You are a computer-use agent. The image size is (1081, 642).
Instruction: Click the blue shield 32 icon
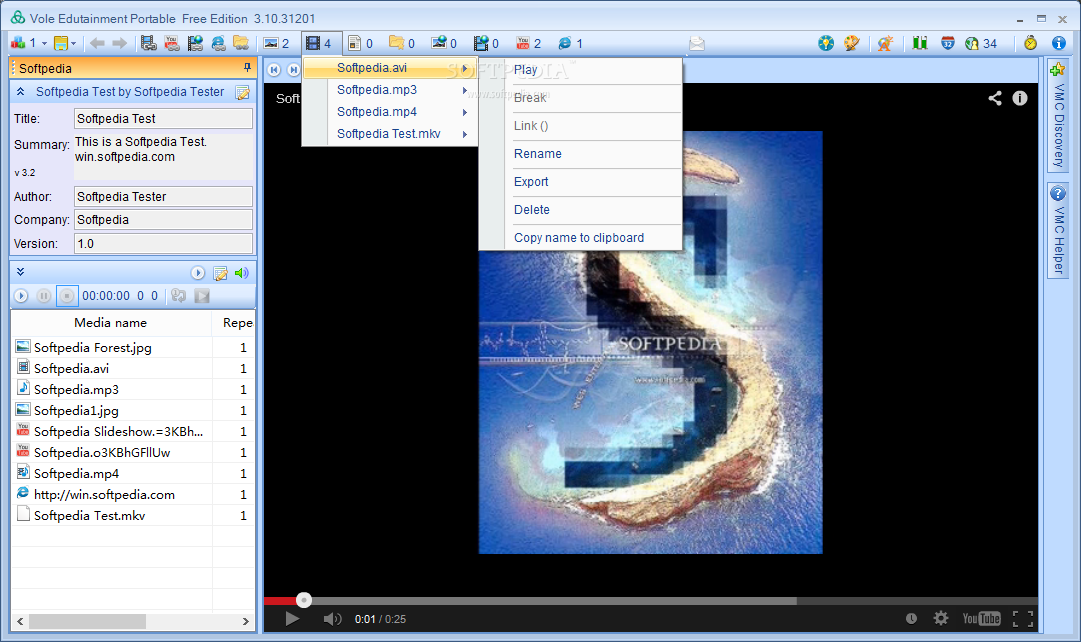(x=948, y=43)
